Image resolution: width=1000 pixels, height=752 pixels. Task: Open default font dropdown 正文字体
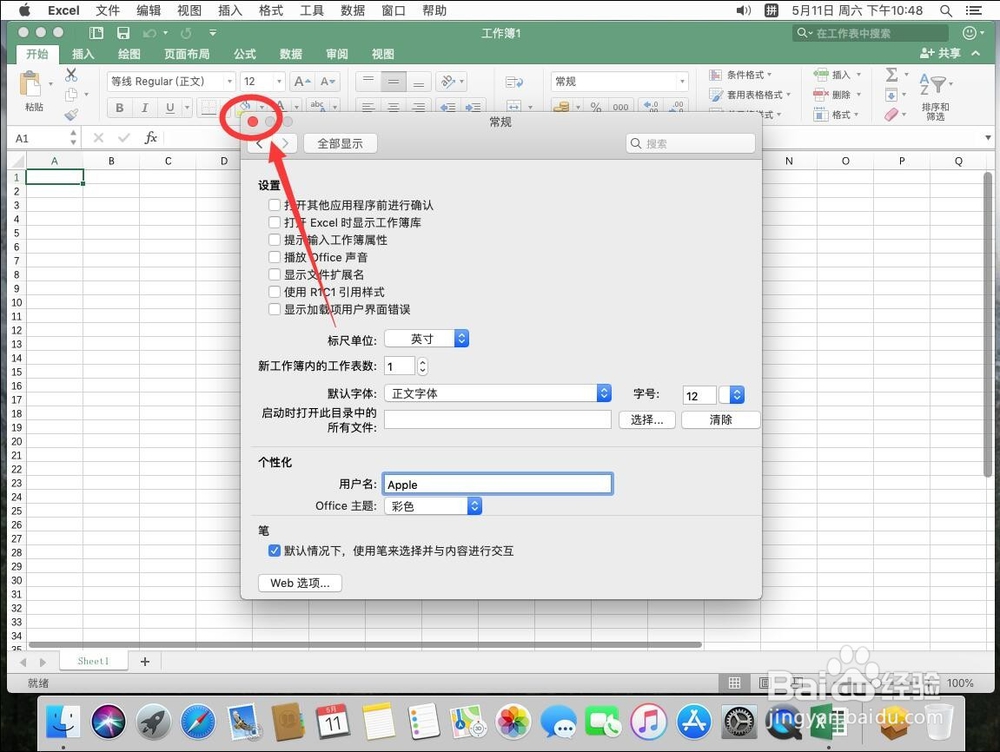(x=498, y=394)
